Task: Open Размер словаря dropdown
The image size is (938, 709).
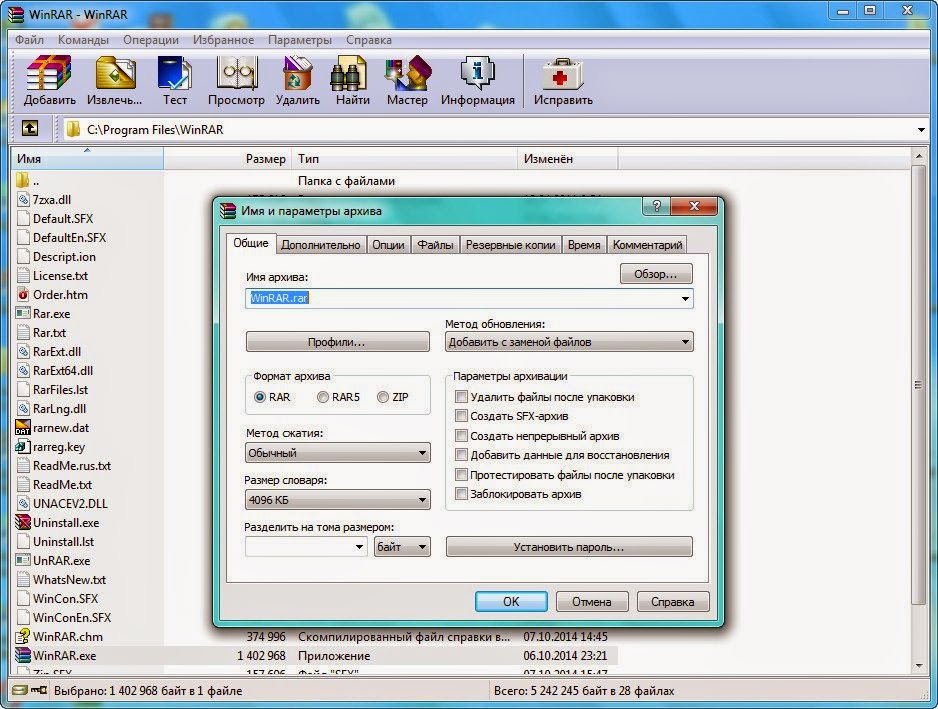Action: [337, 500]
